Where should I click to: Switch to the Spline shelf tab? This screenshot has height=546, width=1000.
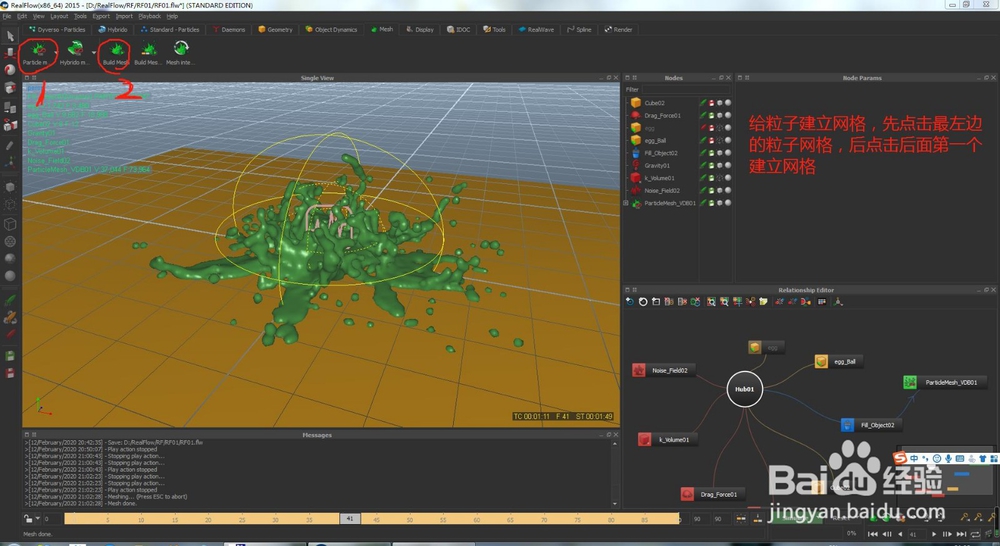coord(579,29)
